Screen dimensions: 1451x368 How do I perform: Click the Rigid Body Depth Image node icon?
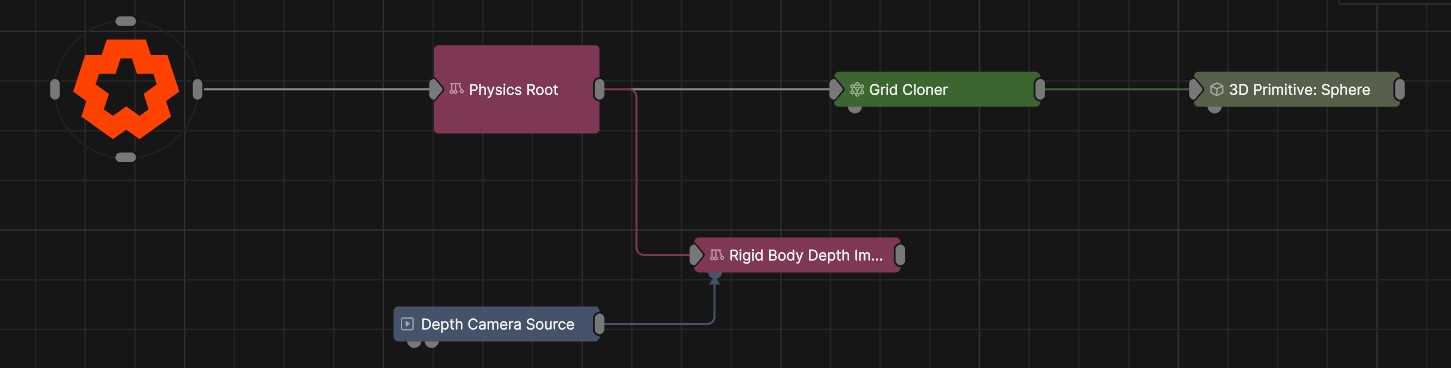point(716,255)
